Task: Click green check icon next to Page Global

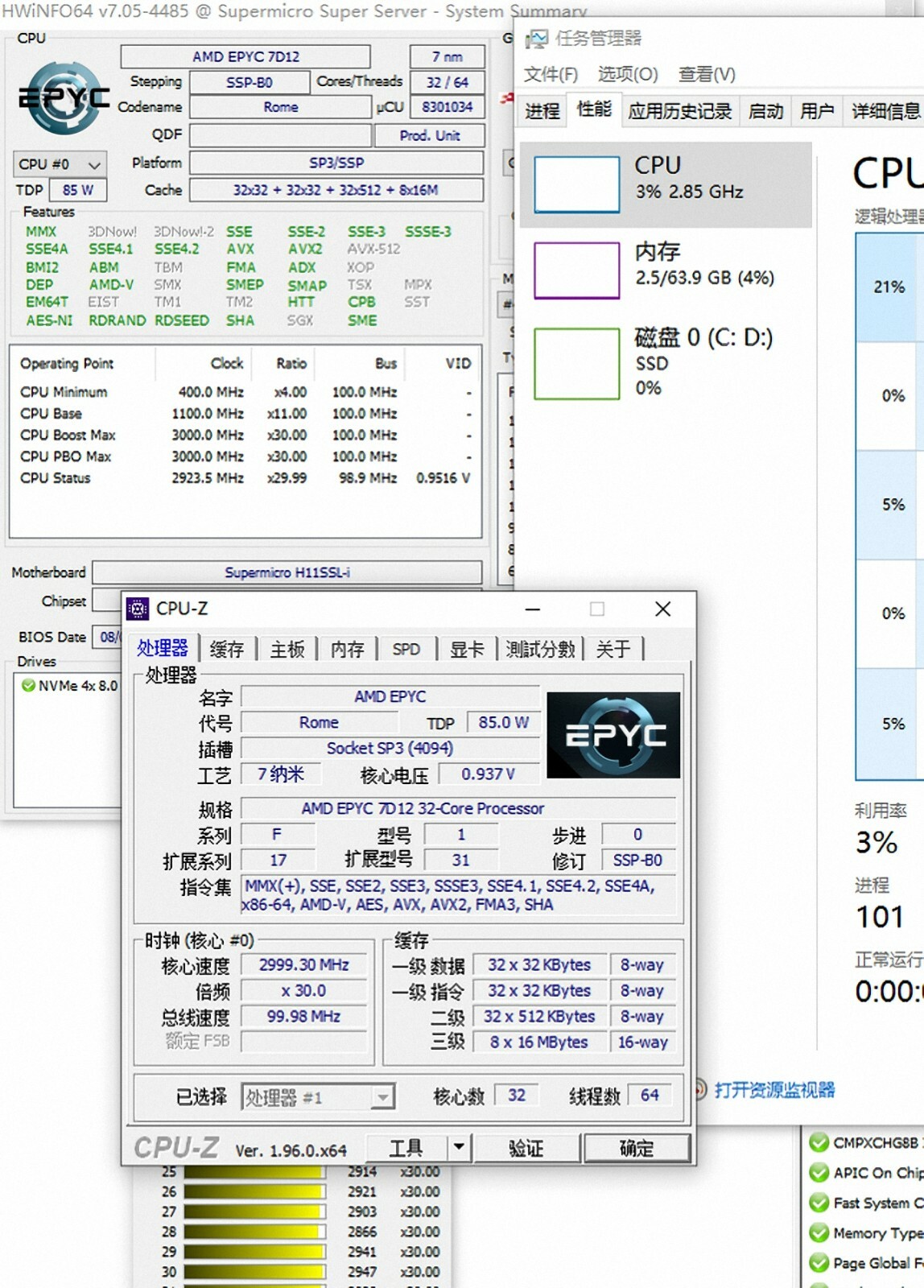Action: tap(819, 1262)
